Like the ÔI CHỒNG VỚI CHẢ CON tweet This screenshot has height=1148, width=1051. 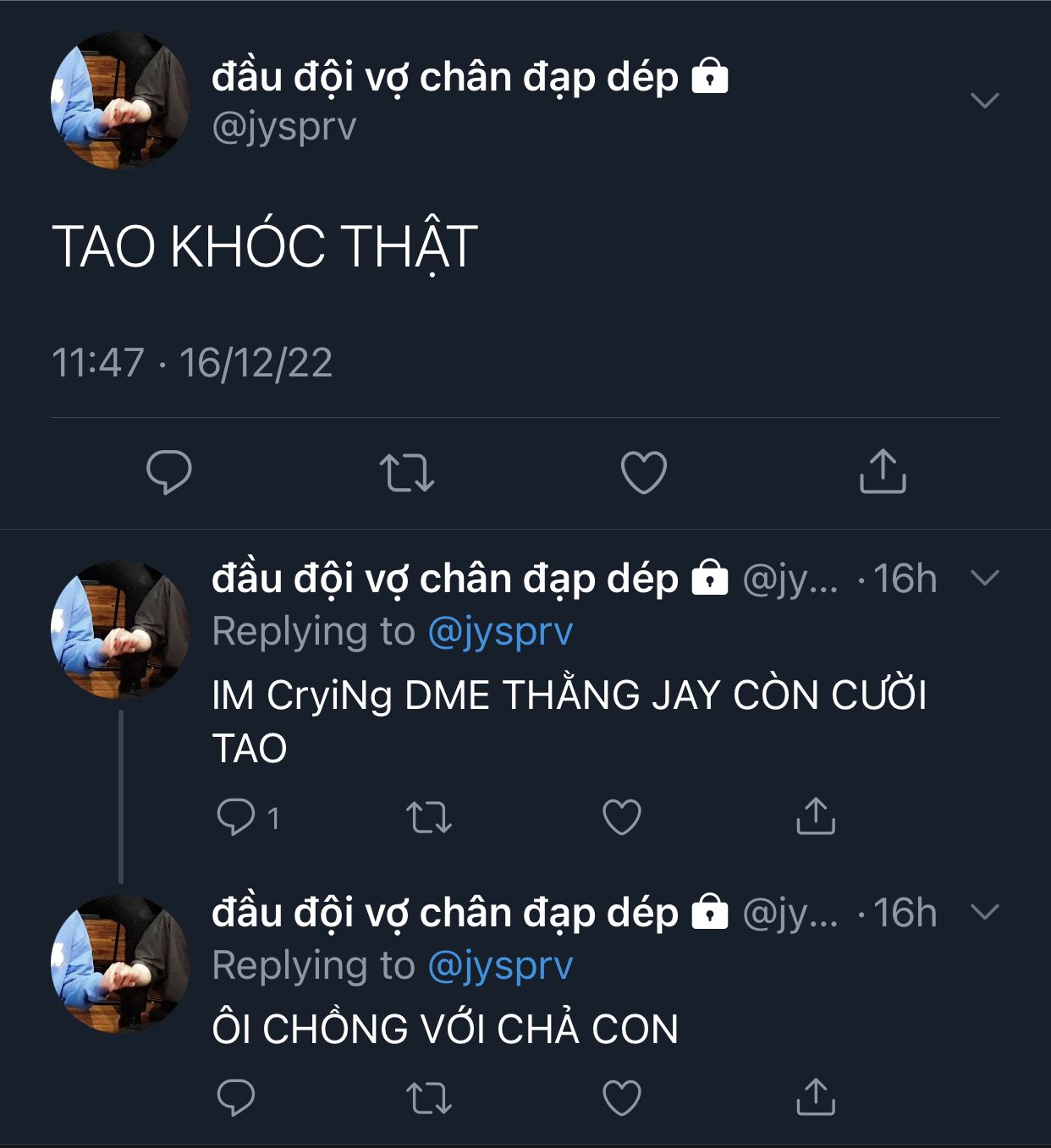click(x=622, y=1098)
